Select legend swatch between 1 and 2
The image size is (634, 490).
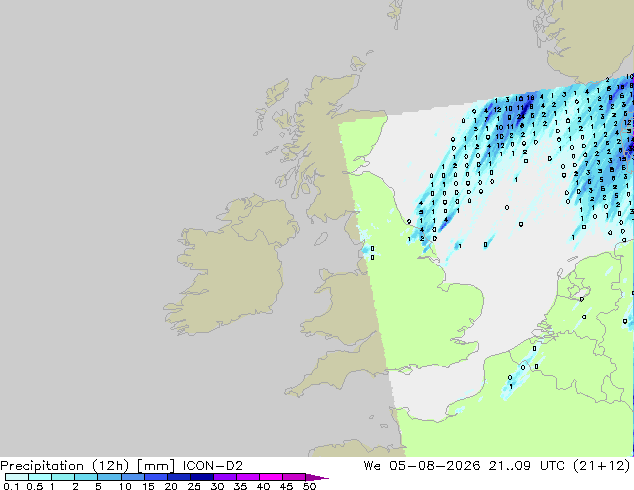(63, 477)
